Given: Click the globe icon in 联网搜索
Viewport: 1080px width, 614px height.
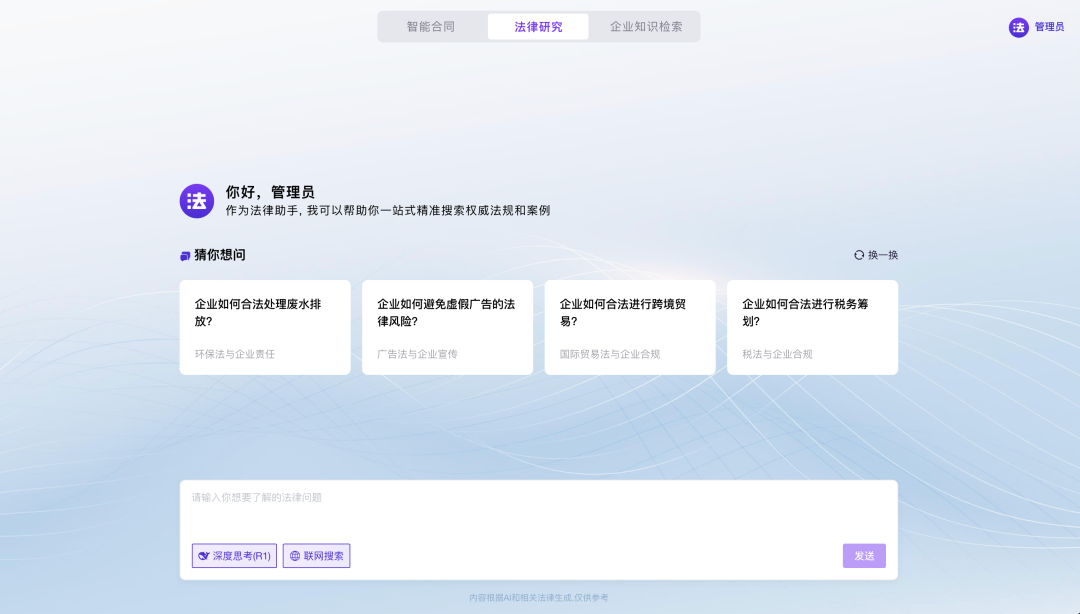Looking at the screenshot, I should [295, 556].
